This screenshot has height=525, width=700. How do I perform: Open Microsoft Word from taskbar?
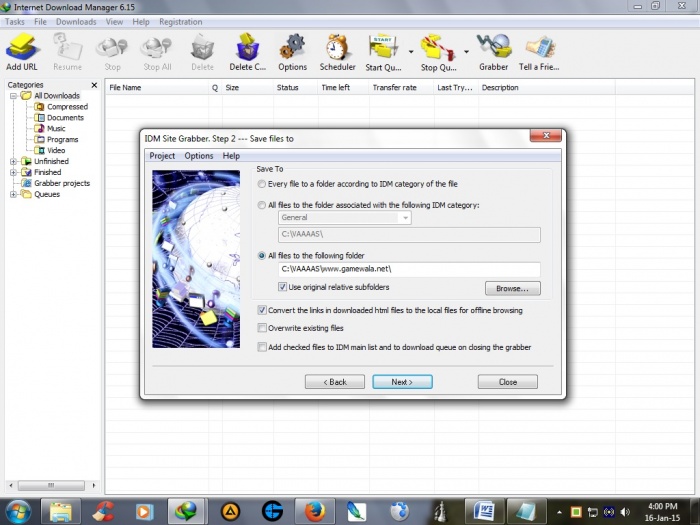[x=484, y=511]
